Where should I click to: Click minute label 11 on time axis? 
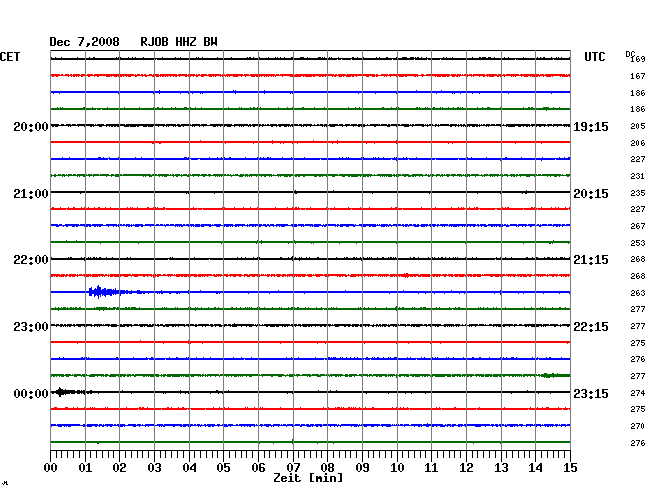click(x=431, y=467)
